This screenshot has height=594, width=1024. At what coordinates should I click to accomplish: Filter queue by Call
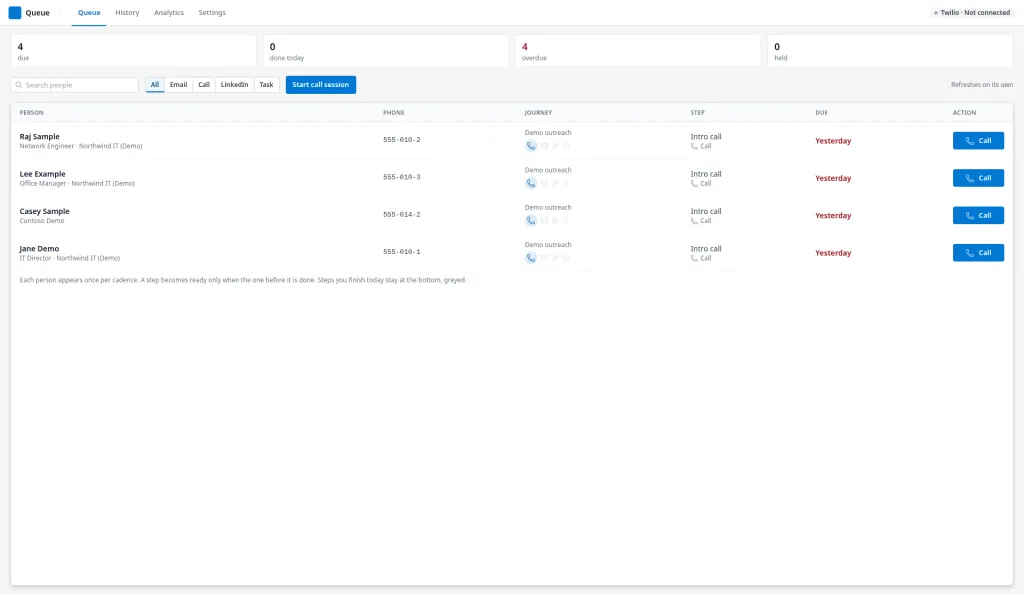(x=204, y=85)
